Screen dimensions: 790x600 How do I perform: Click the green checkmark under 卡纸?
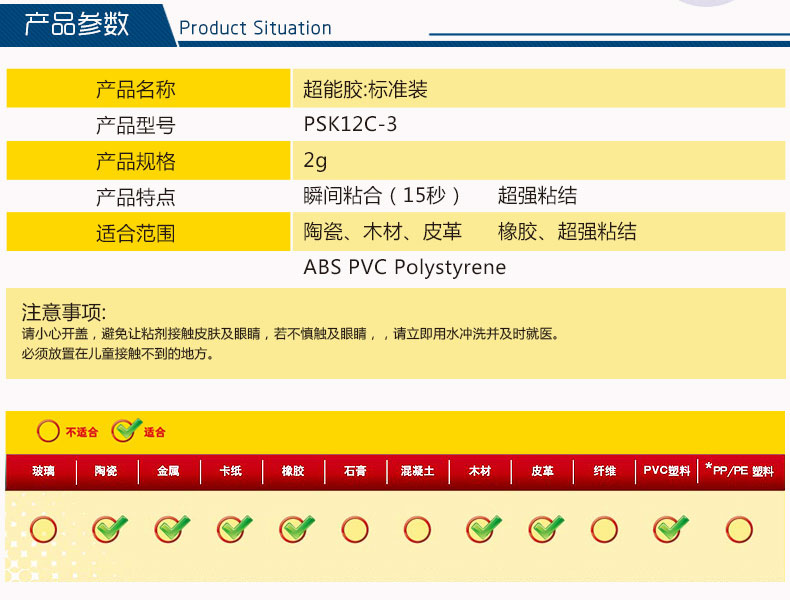point(234,528)
